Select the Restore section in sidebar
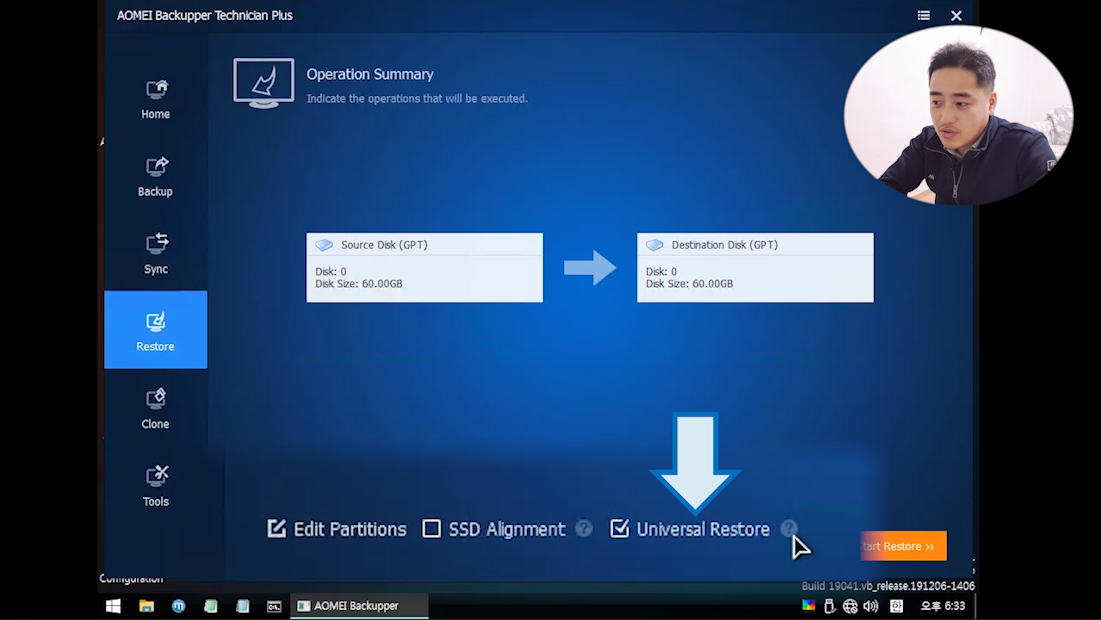The height and width of the screenshot is (620, 1101). [155, 330]
